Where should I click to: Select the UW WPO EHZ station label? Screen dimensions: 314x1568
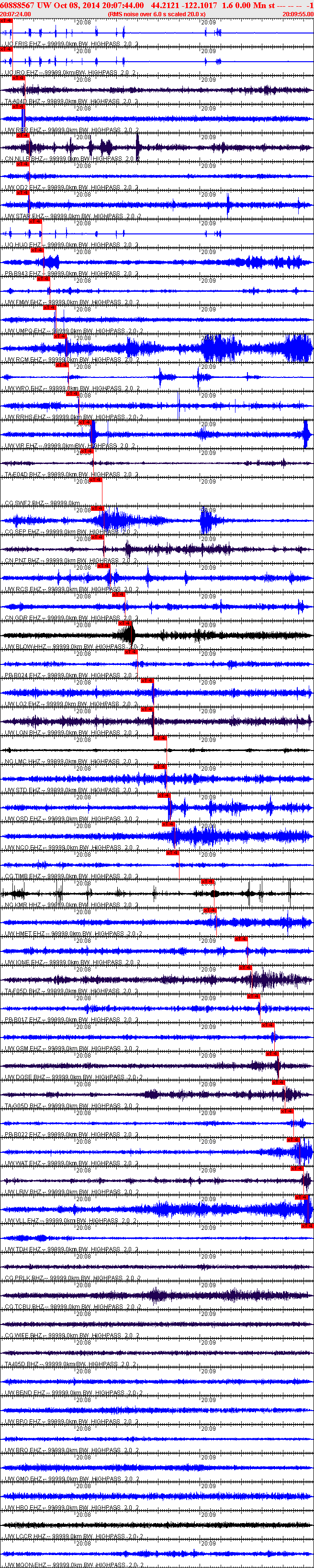[x=71, y=388]
